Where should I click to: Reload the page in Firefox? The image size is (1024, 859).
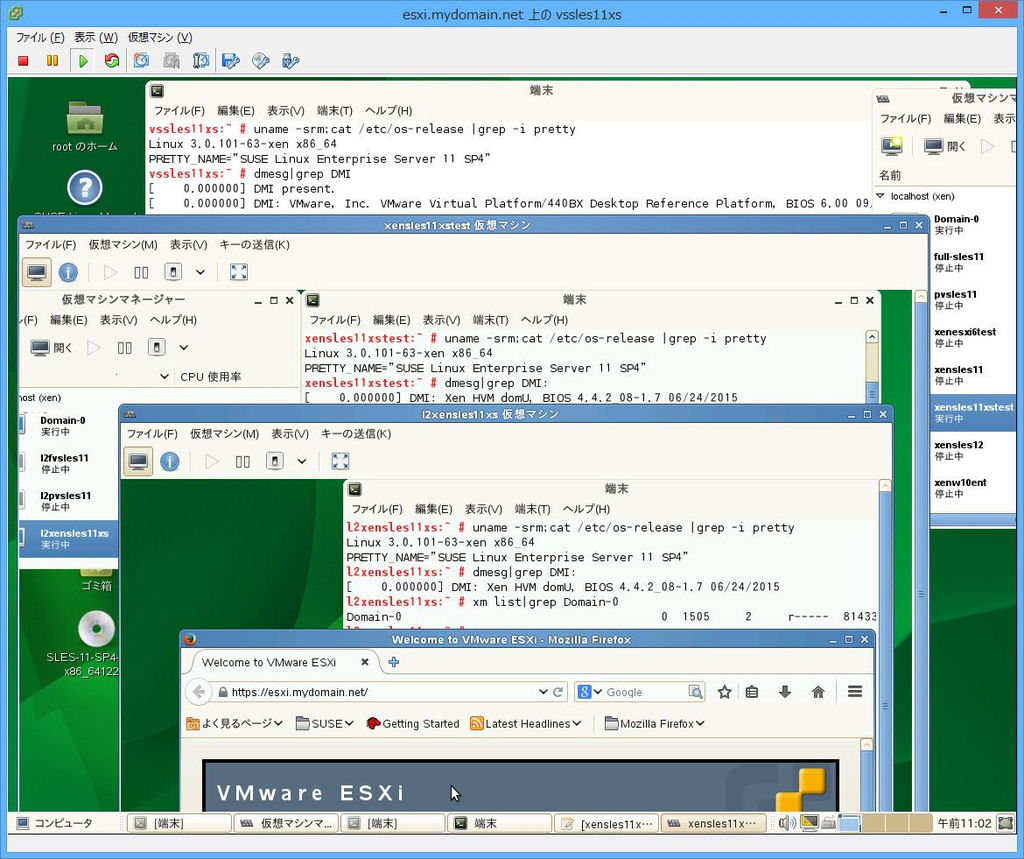[558, 692]
